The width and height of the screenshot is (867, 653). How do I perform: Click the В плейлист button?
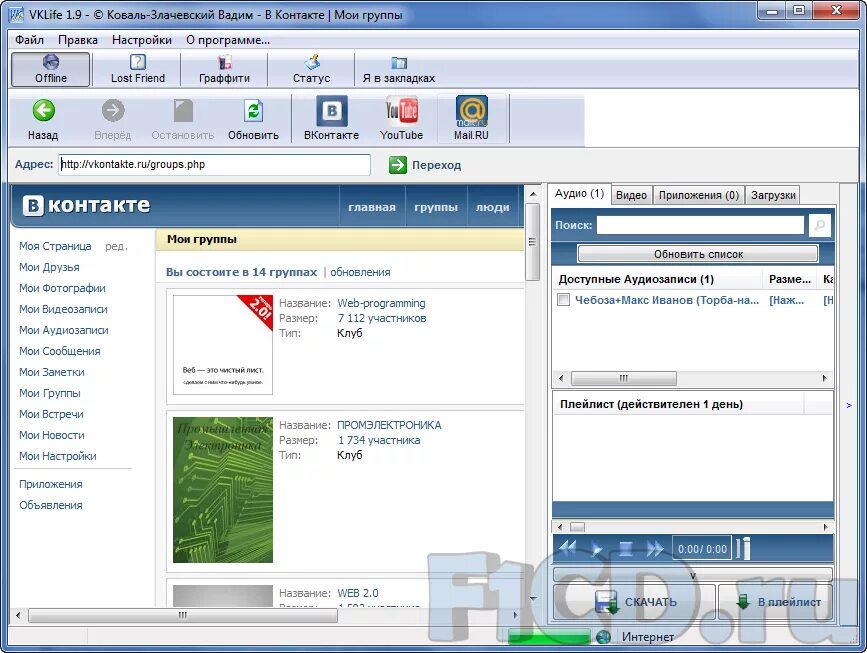point(775,602)
